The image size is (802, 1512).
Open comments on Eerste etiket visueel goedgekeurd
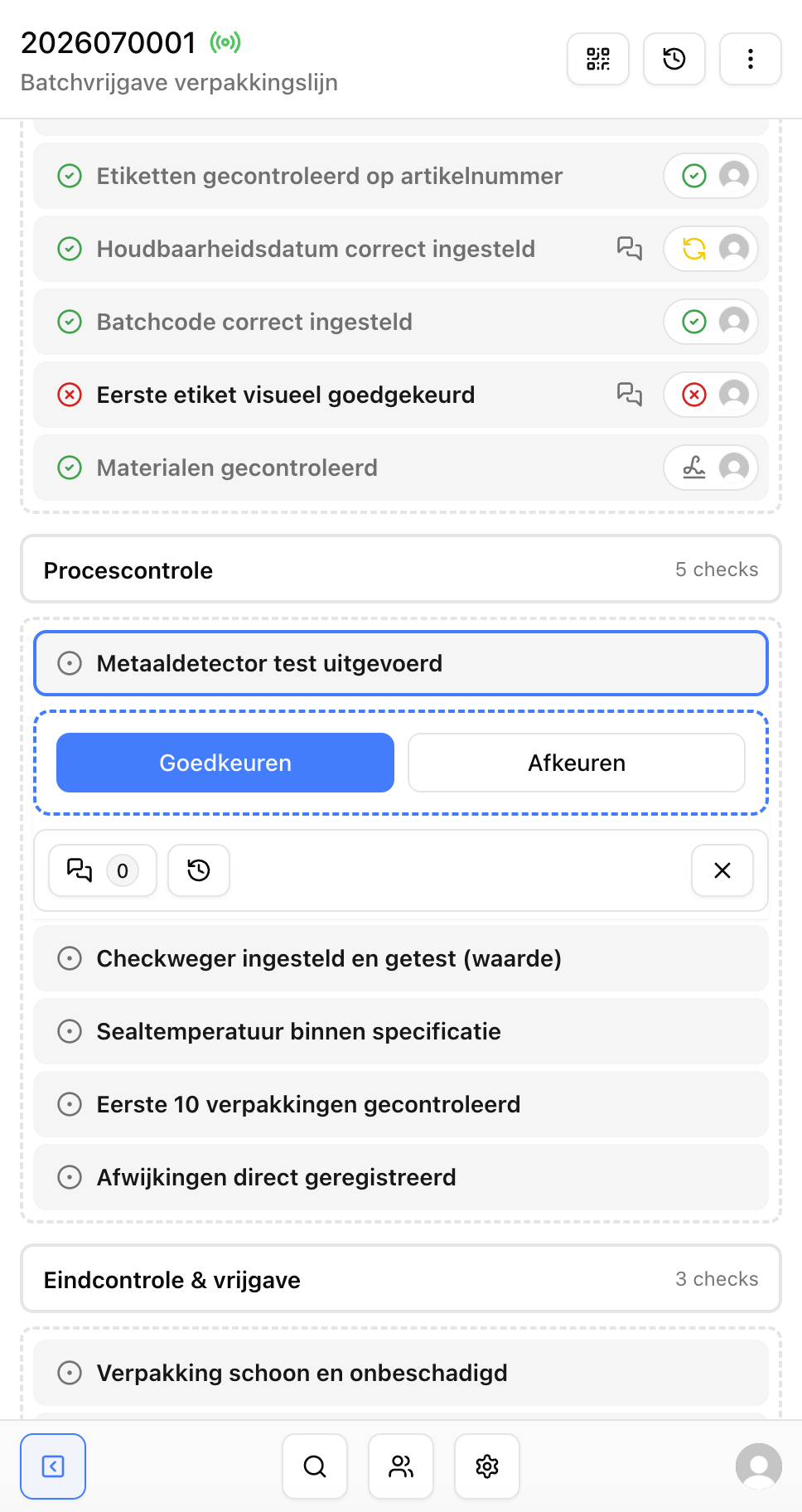630,395
